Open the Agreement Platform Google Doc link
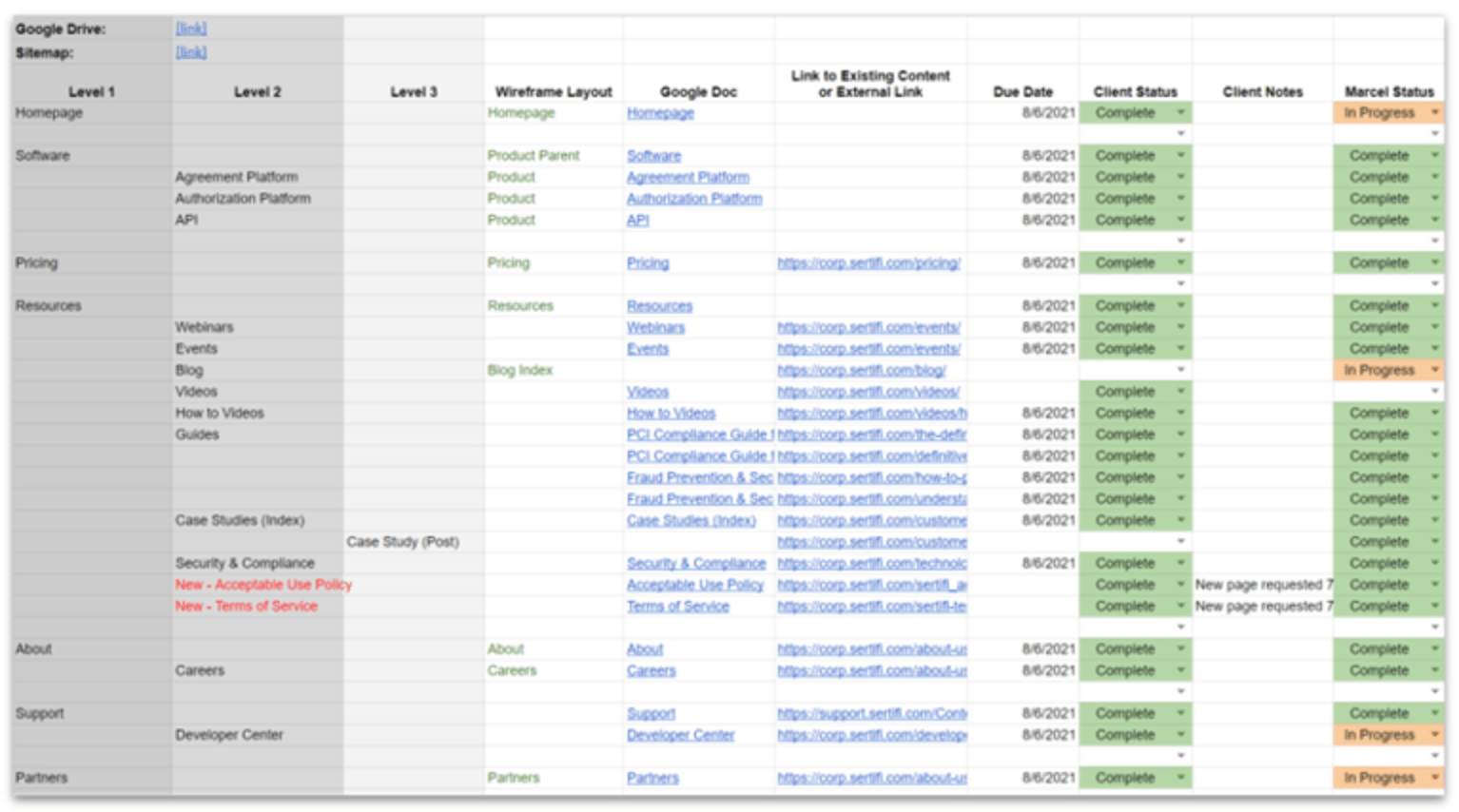 688,177
